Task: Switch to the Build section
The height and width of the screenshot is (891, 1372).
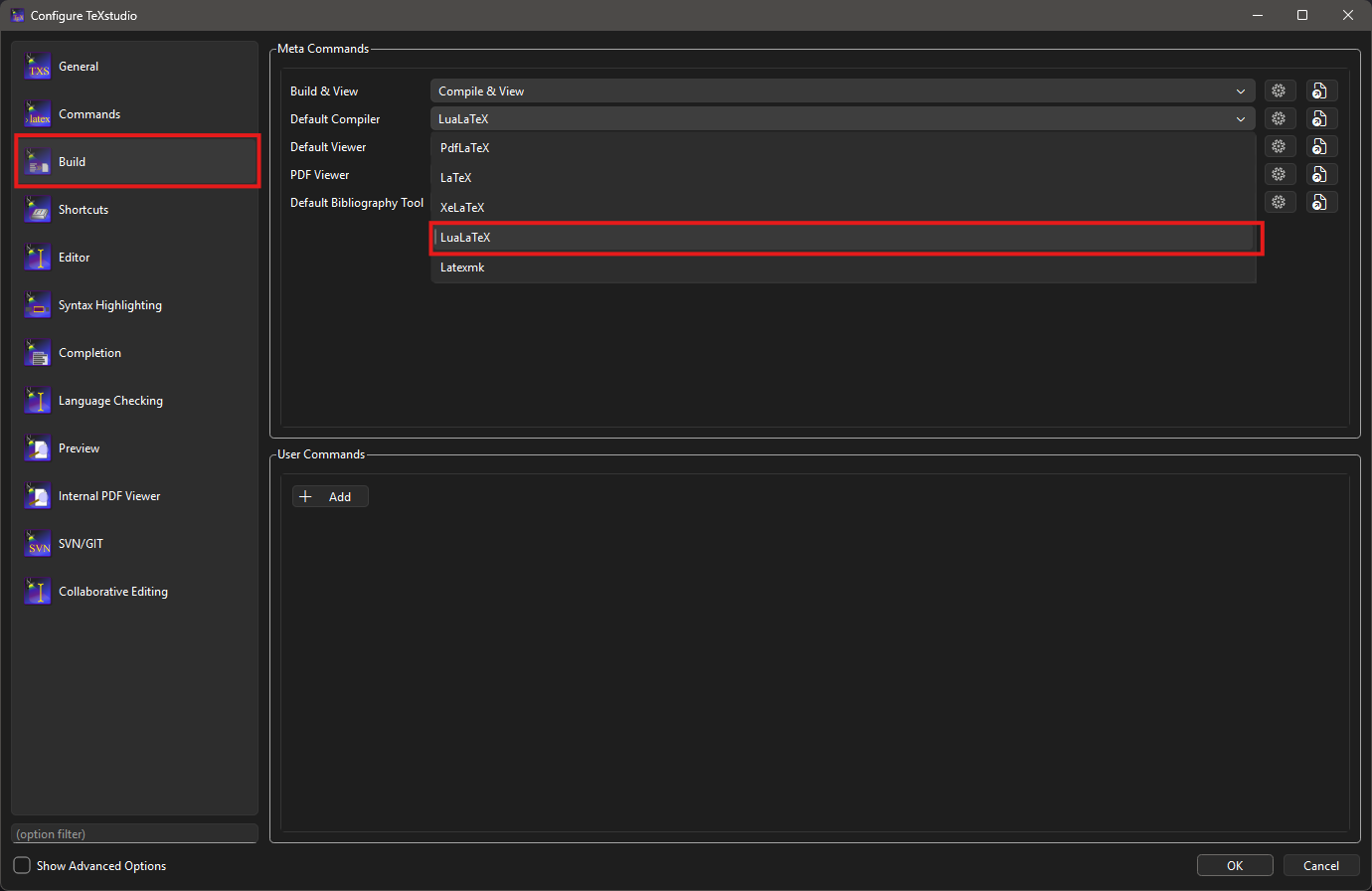Action: [x=74, y=161]
